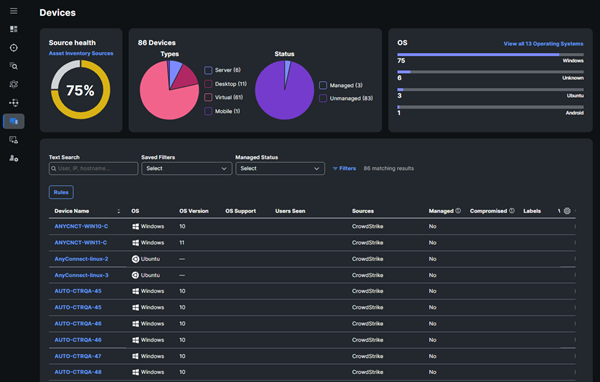Click the '86 matching results' text

(x=388, y=168)
